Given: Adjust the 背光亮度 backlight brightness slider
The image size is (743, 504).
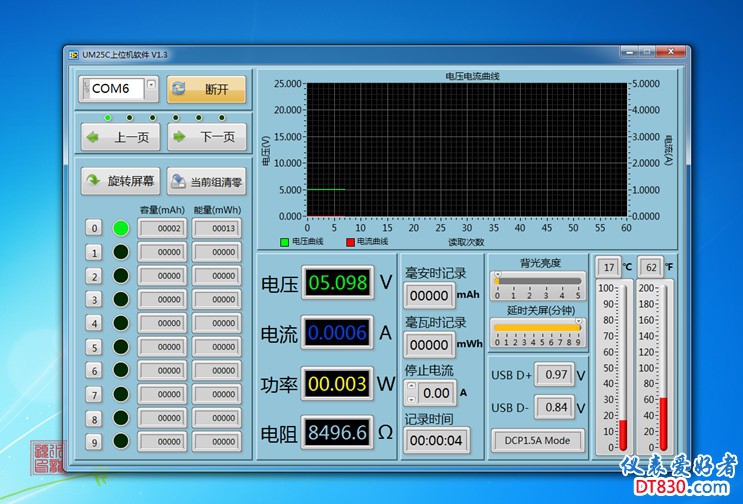Looking at the screenshot, I should click(x=497, y=281).
